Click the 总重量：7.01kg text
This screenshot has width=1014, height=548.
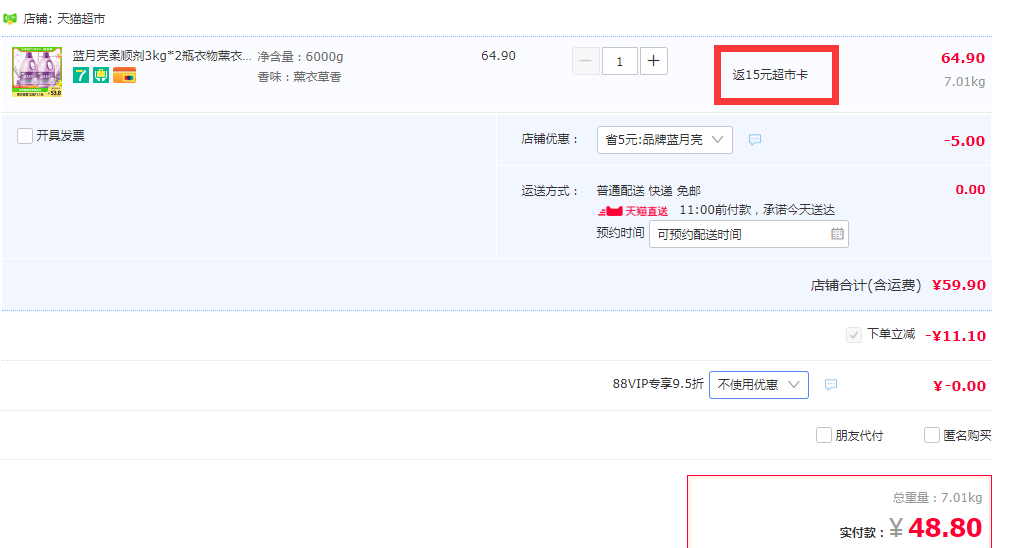point(938,498)
